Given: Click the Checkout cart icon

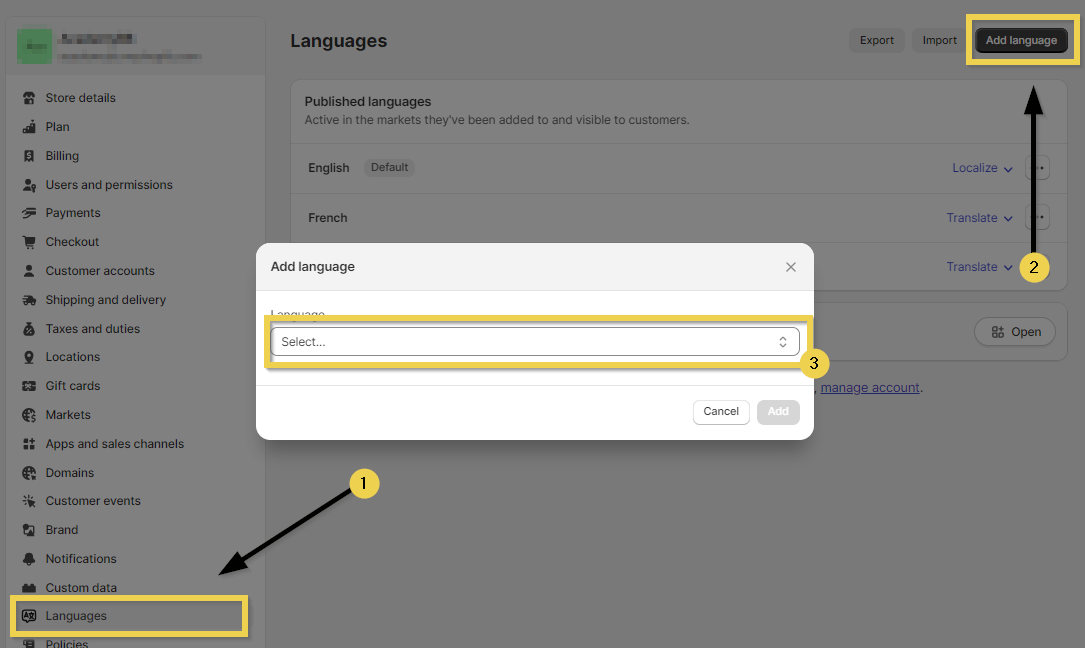Looking at the screenshot, I should 29,242.
